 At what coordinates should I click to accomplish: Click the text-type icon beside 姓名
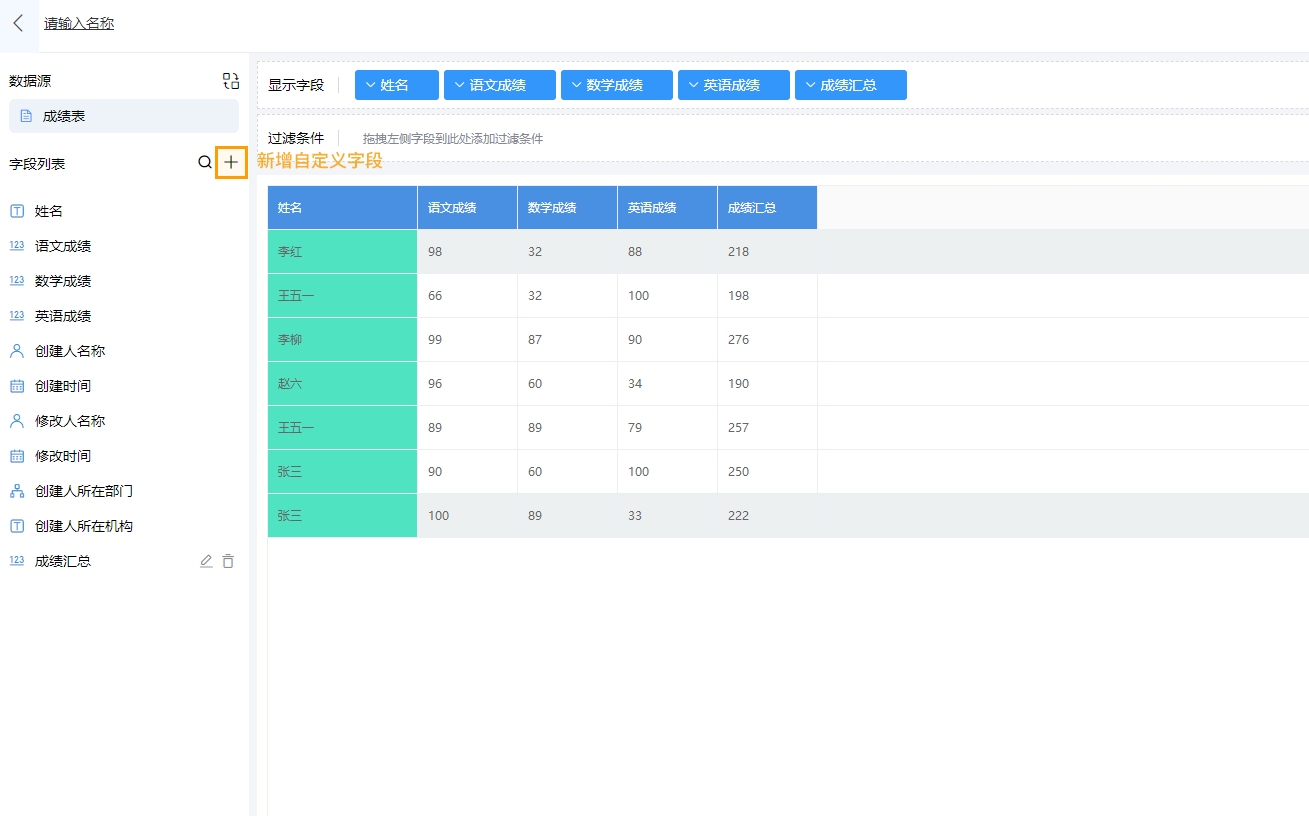click(x=17, y=210)
